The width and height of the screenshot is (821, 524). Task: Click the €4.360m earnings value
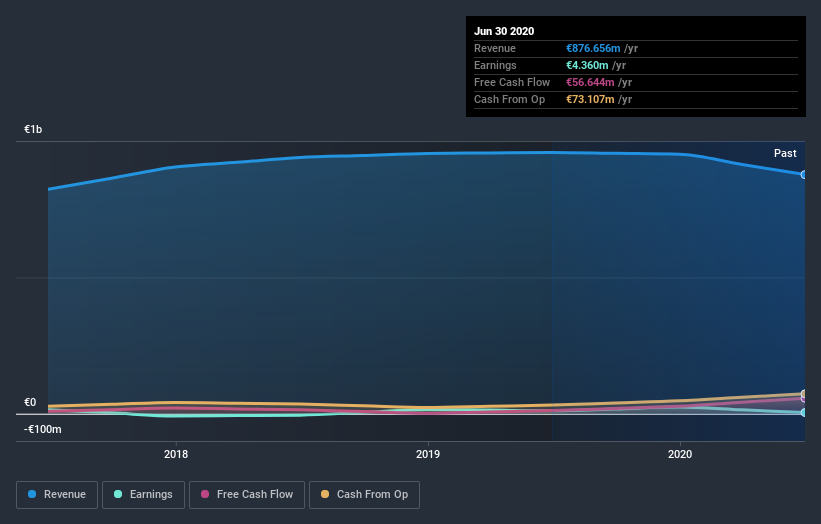pyautogui.click(x=587, y=65)
